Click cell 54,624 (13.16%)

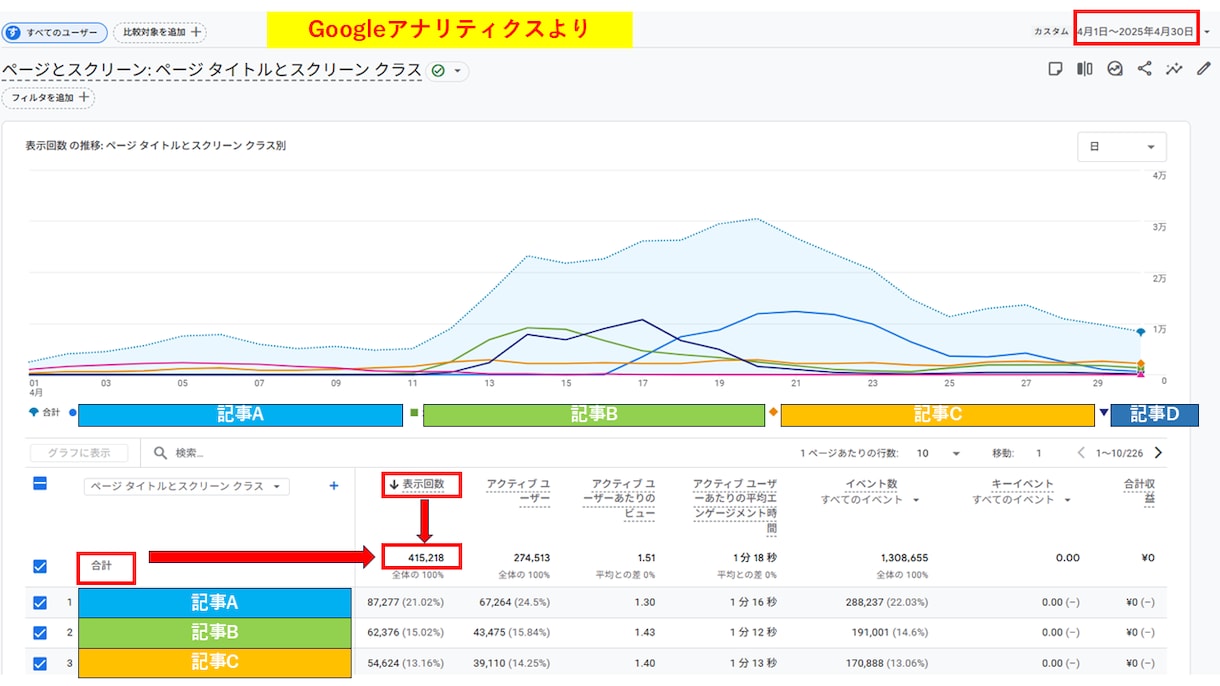pos(405,662)
